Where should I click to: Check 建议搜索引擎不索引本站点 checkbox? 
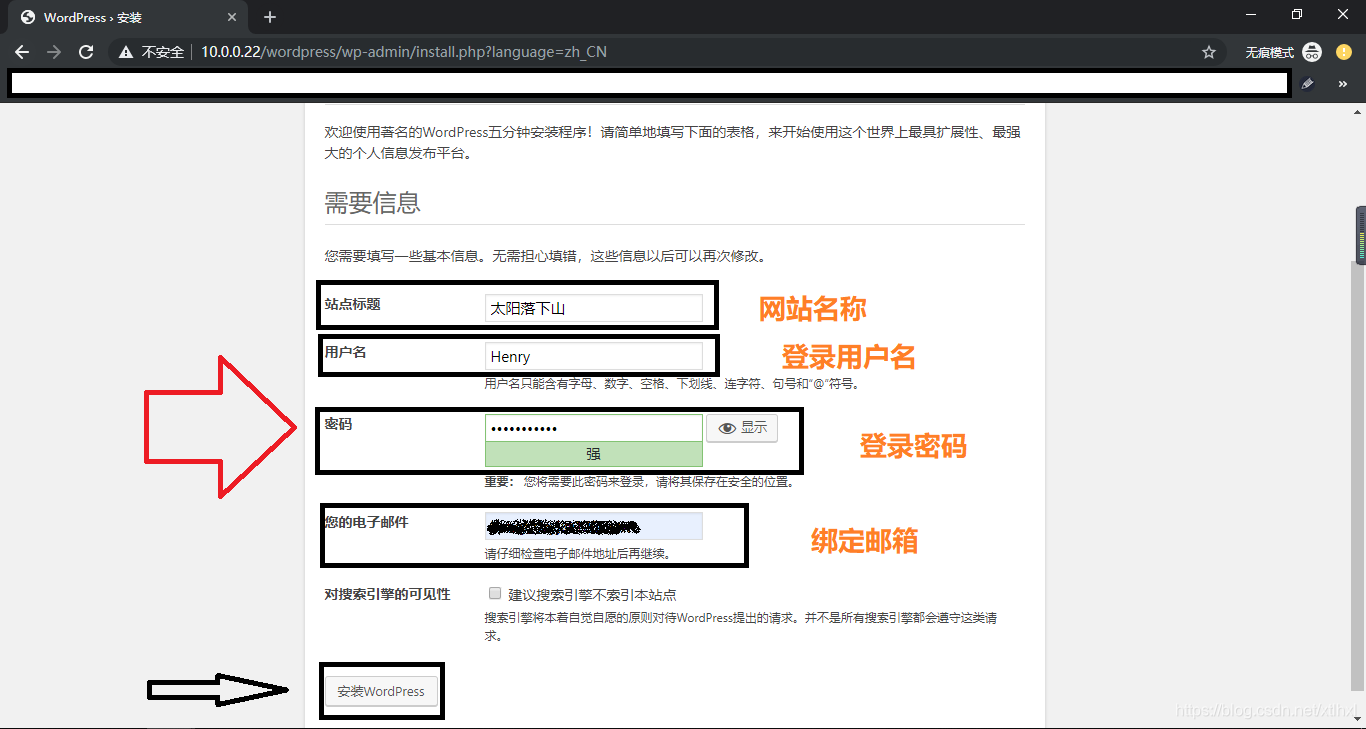[495, 593]
